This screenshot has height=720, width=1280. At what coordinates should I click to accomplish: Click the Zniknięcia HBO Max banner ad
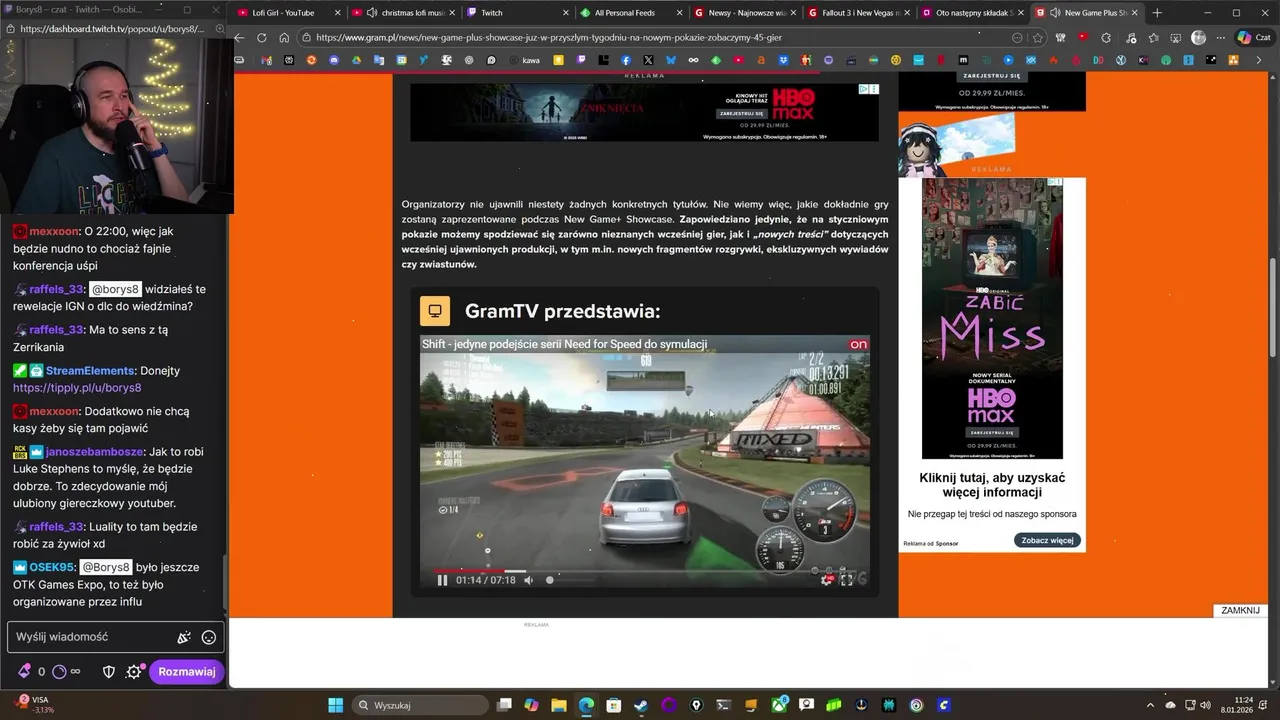(644, 112)
